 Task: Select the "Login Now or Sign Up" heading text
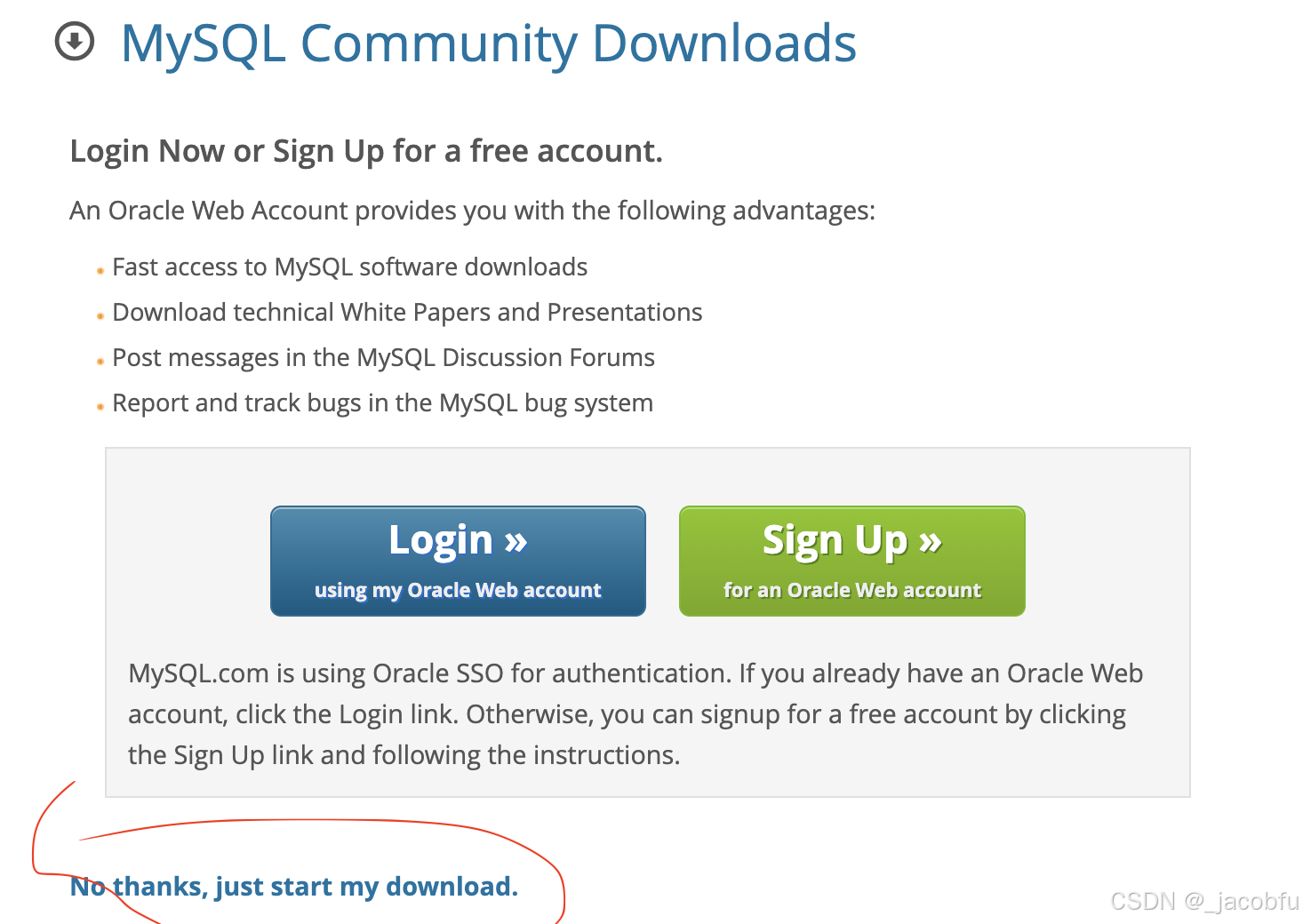click(x=366, y=151)
